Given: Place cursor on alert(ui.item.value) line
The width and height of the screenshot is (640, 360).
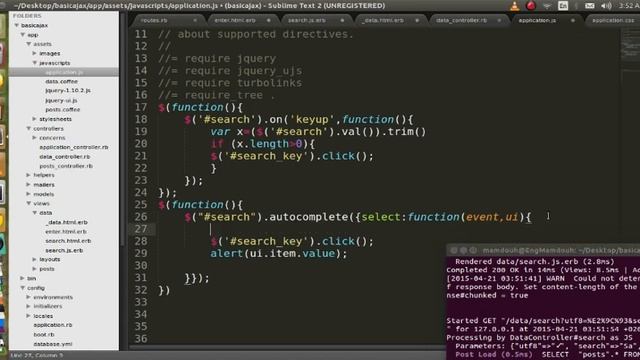Looking at the screenshot, I should [x=278, y=253].
